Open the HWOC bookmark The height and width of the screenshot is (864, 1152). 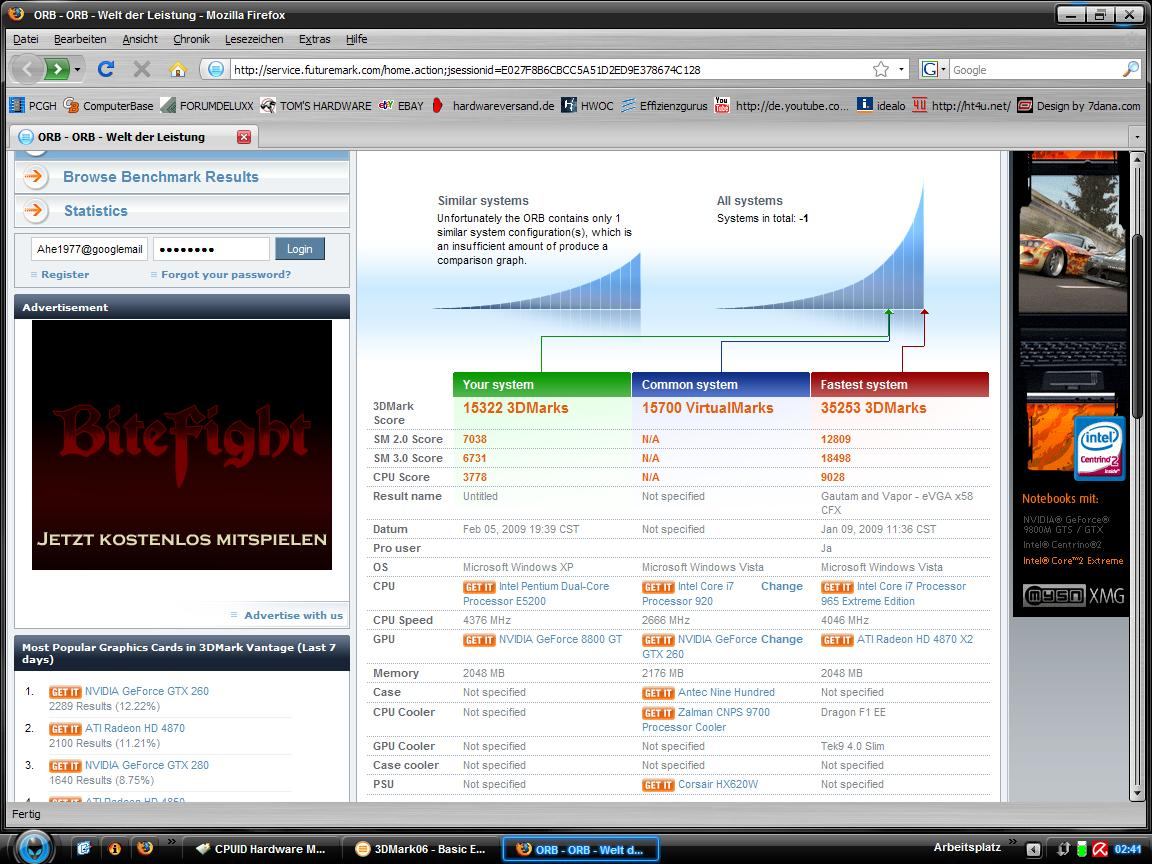[x=588, y=106]
